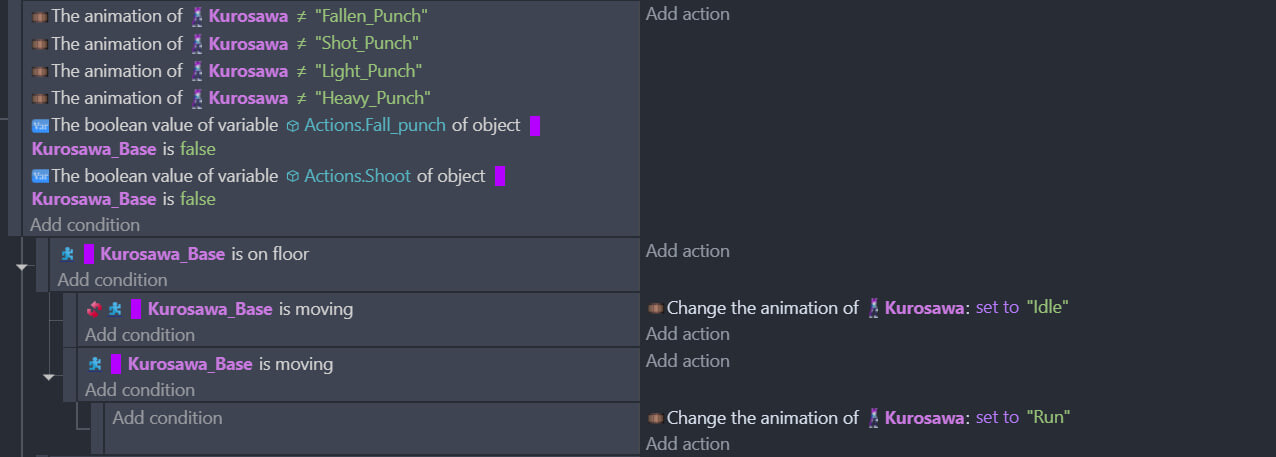Collapse the "is on floor" event group
The width and height of the screenshot is (1276, 457).
tap(22, 266)
